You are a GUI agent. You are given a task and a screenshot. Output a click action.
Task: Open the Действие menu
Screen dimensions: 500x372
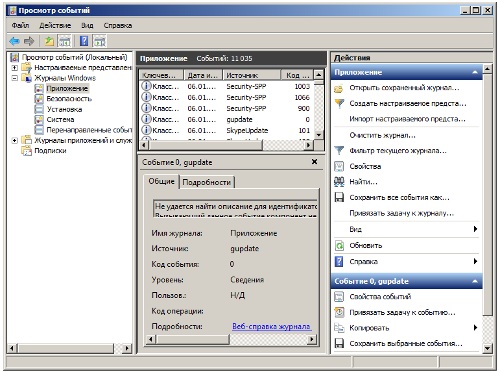pyautogui.click(x=55, y=25)
